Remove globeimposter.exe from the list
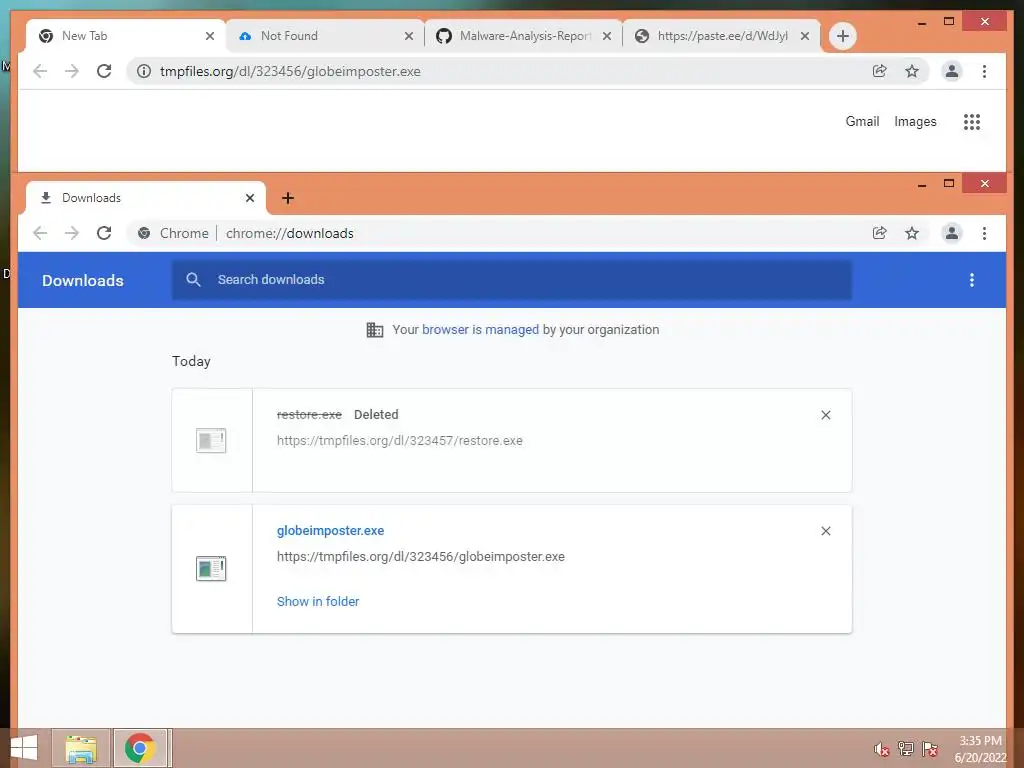Screen dimensions: 1024x768 coord(825,531)
